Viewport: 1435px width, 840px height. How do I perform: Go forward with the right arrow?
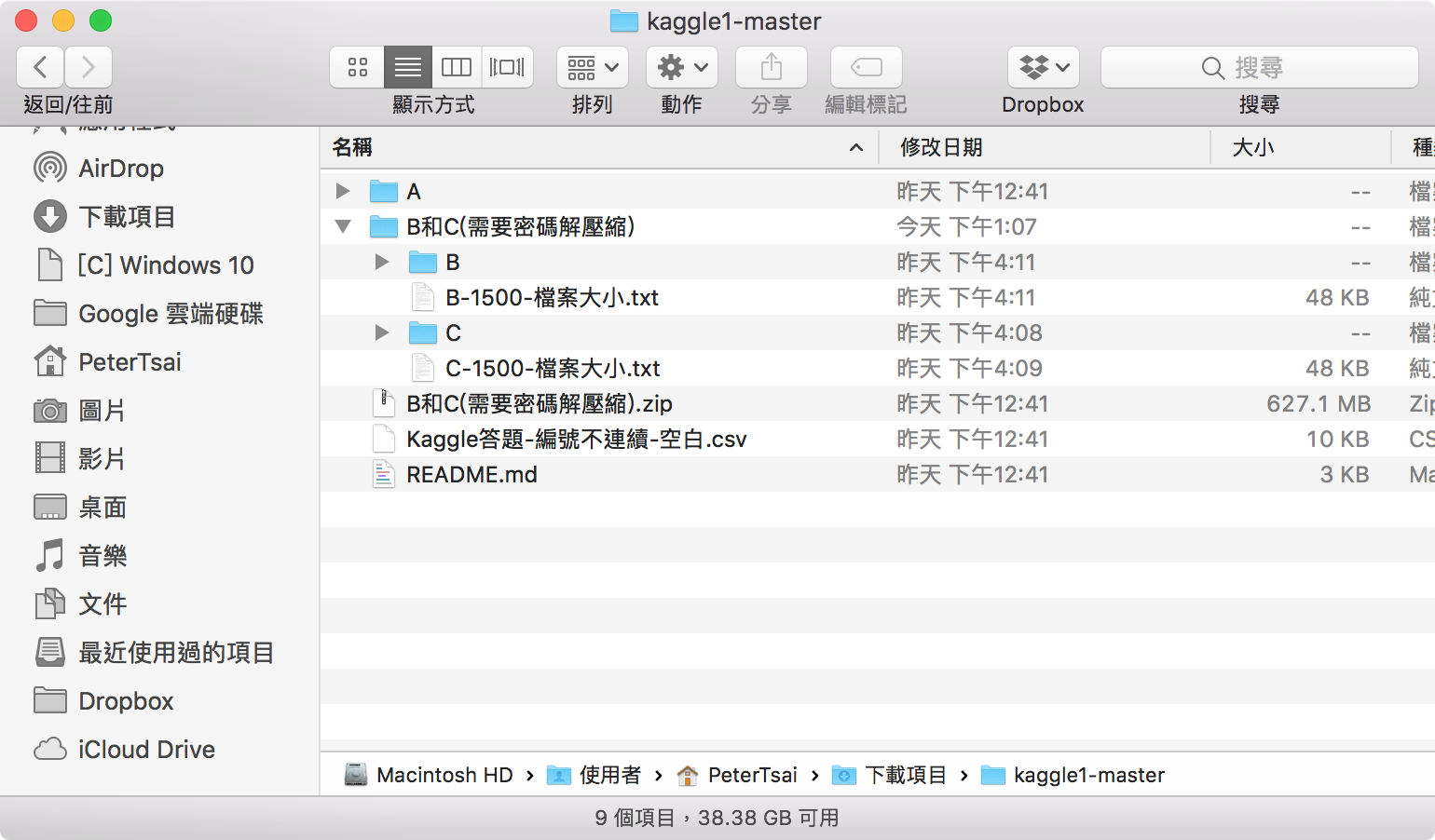(x=89, y=67)
